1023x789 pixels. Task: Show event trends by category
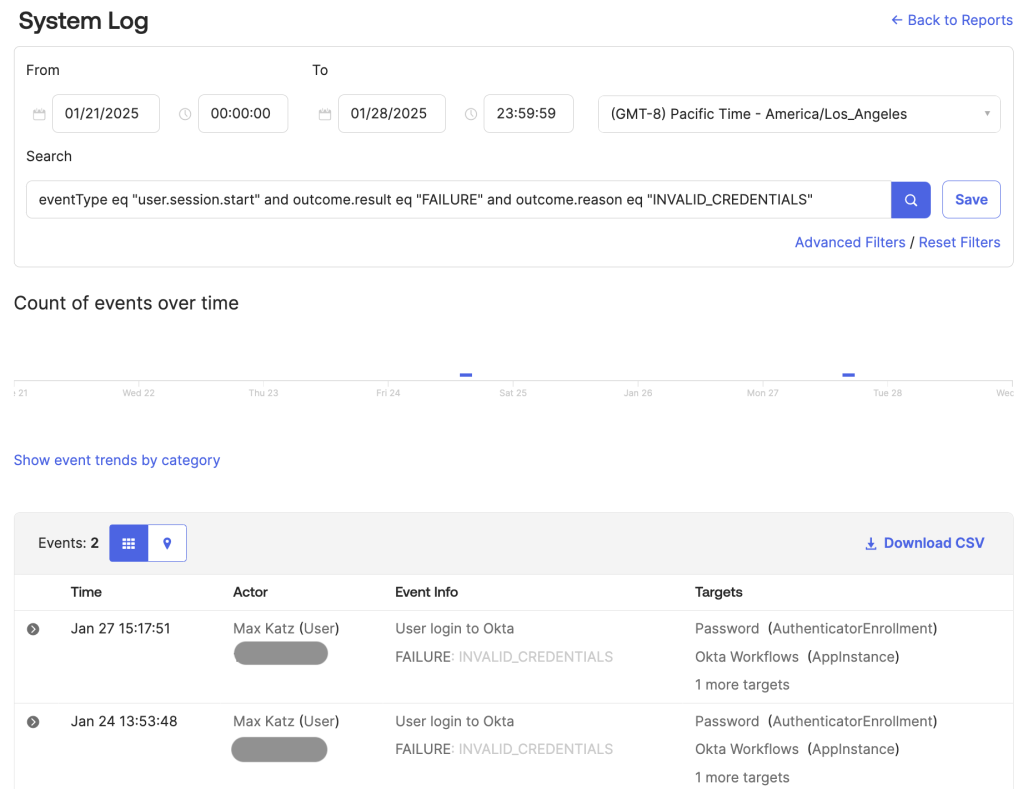(x=117, y=460)
